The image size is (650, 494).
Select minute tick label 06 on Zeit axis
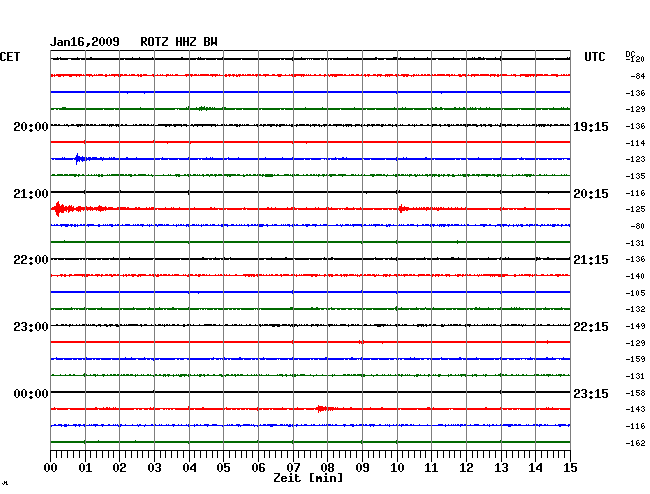258,467
